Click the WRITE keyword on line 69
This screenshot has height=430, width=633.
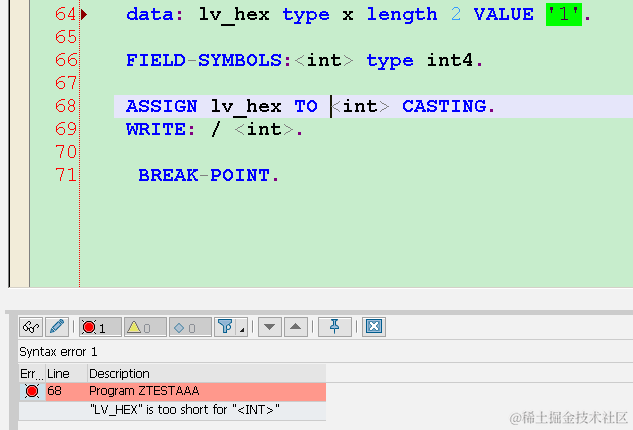point(156,130)
